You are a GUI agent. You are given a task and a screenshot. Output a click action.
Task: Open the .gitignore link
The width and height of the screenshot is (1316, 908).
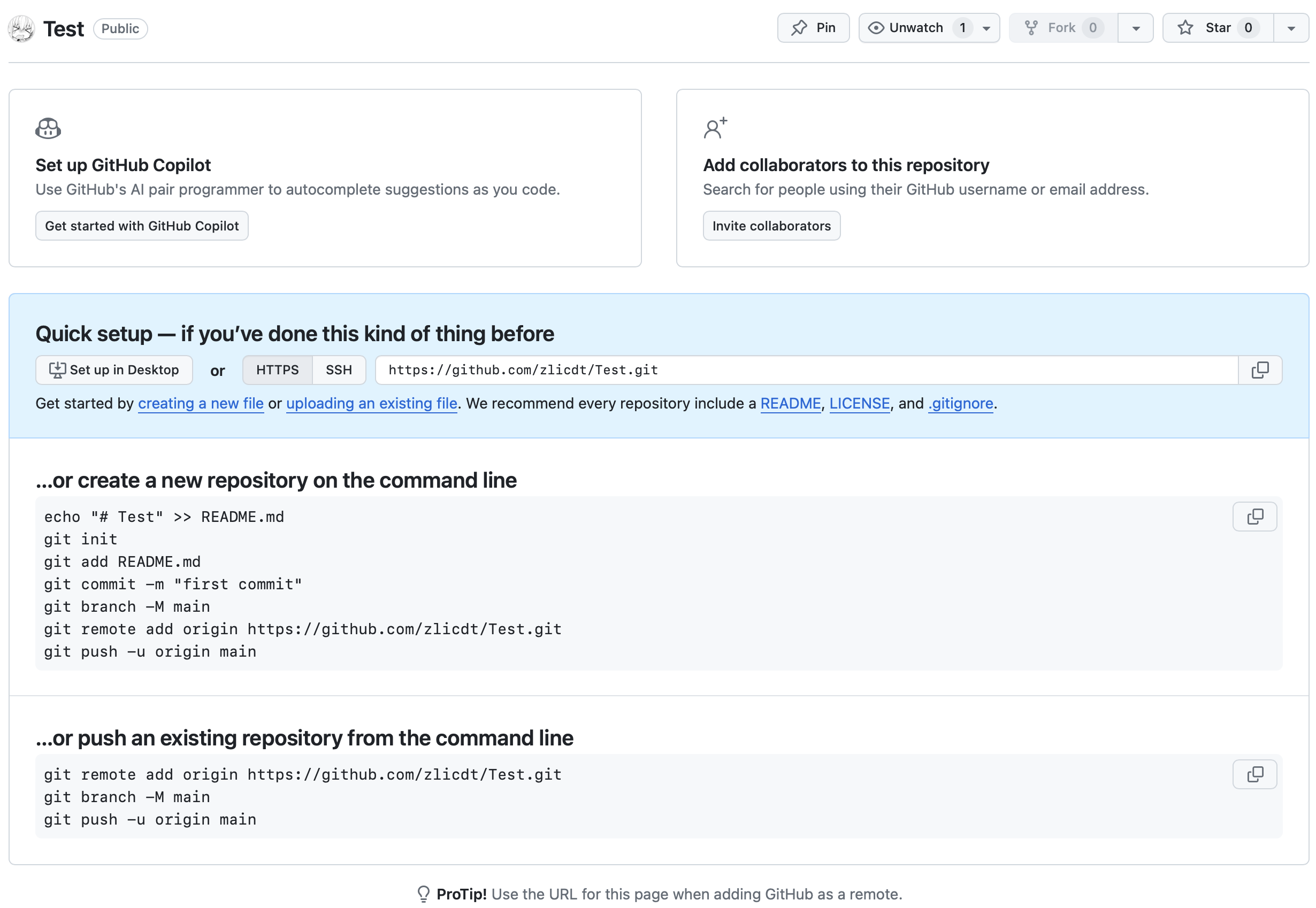click(960, 403)
